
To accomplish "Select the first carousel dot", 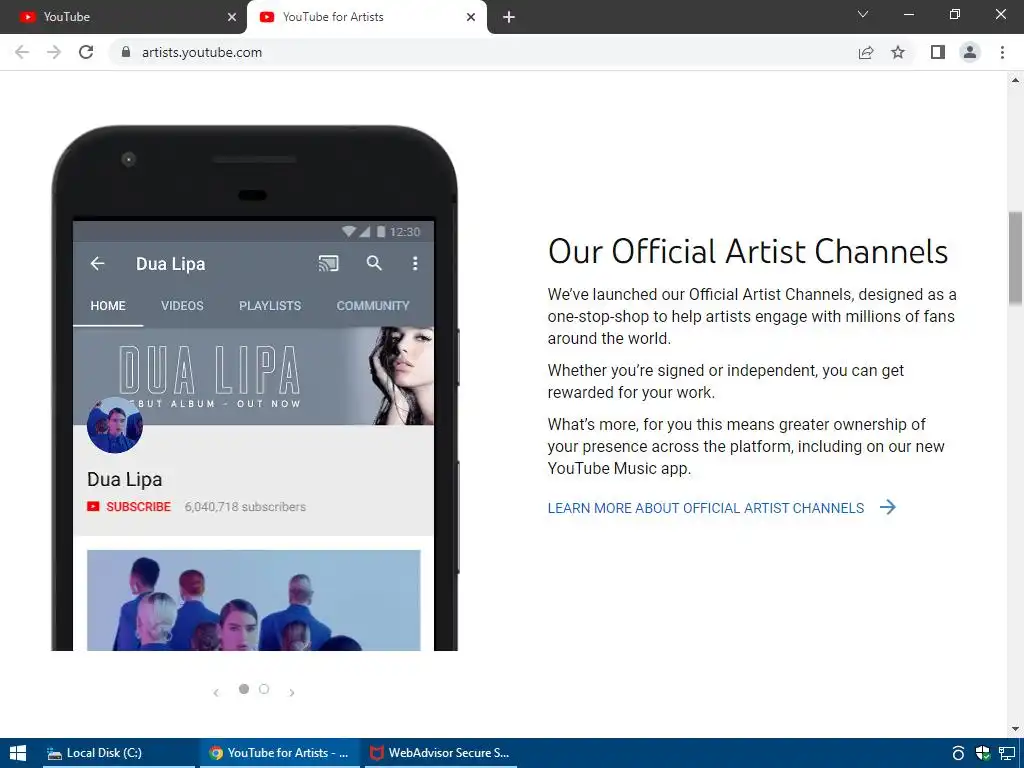I will click(244, 689).
